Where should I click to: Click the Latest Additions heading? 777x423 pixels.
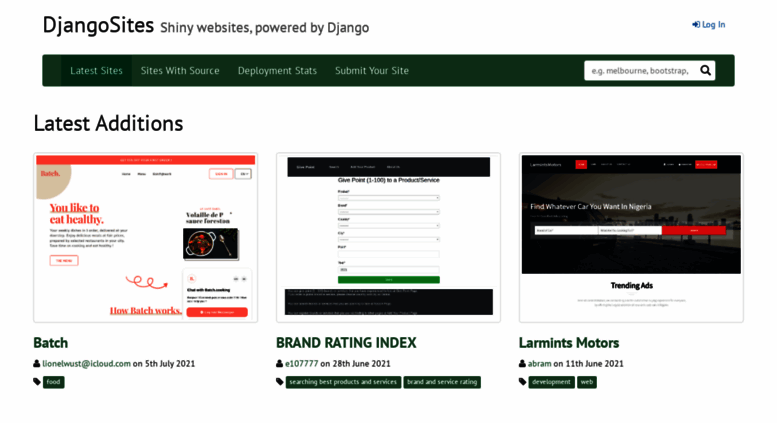(109, 123)
